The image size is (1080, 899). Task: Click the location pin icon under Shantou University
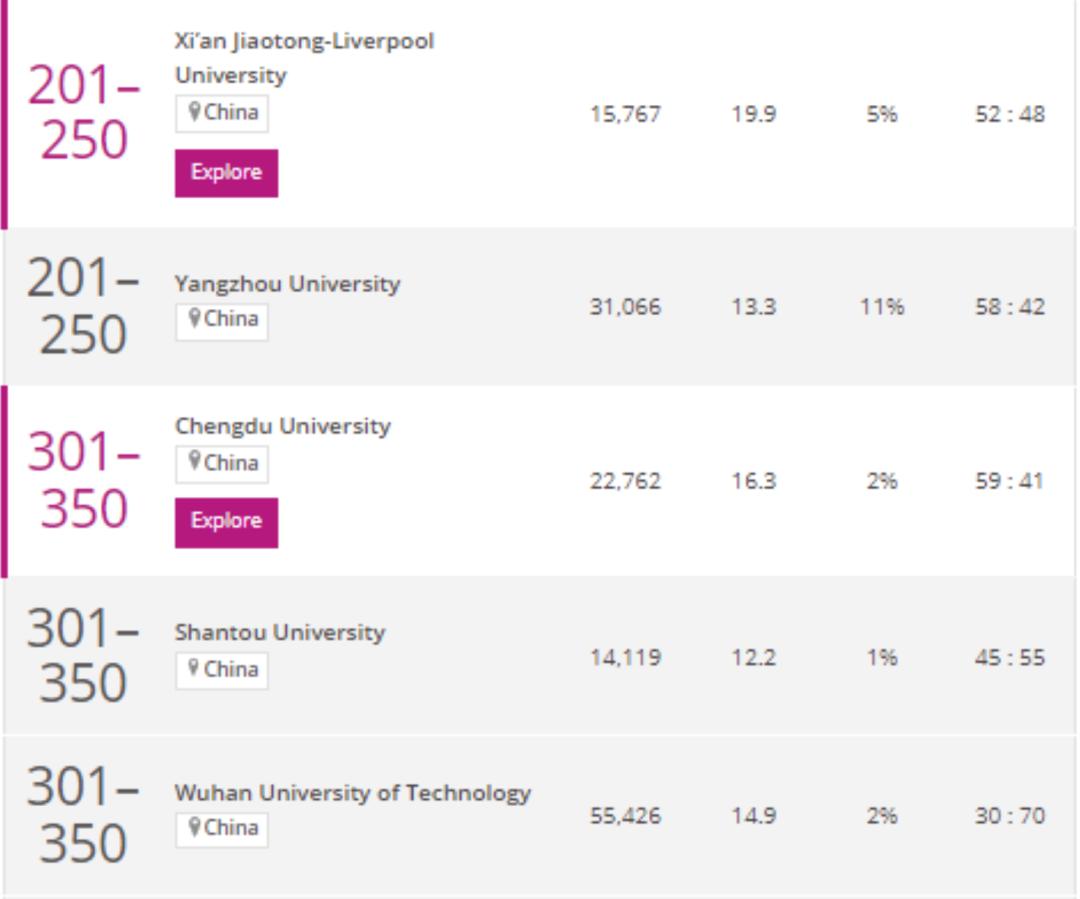[x=194, y=669]
